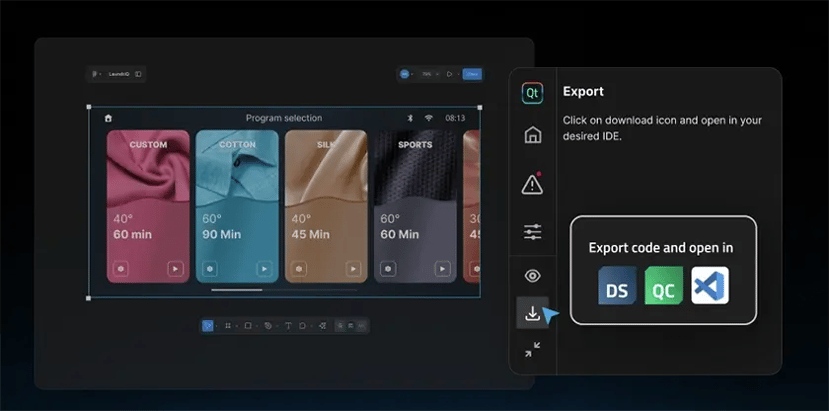Click the user avatar in top toolbar
This screenshot has height=411, width=829.
point(404,74)
